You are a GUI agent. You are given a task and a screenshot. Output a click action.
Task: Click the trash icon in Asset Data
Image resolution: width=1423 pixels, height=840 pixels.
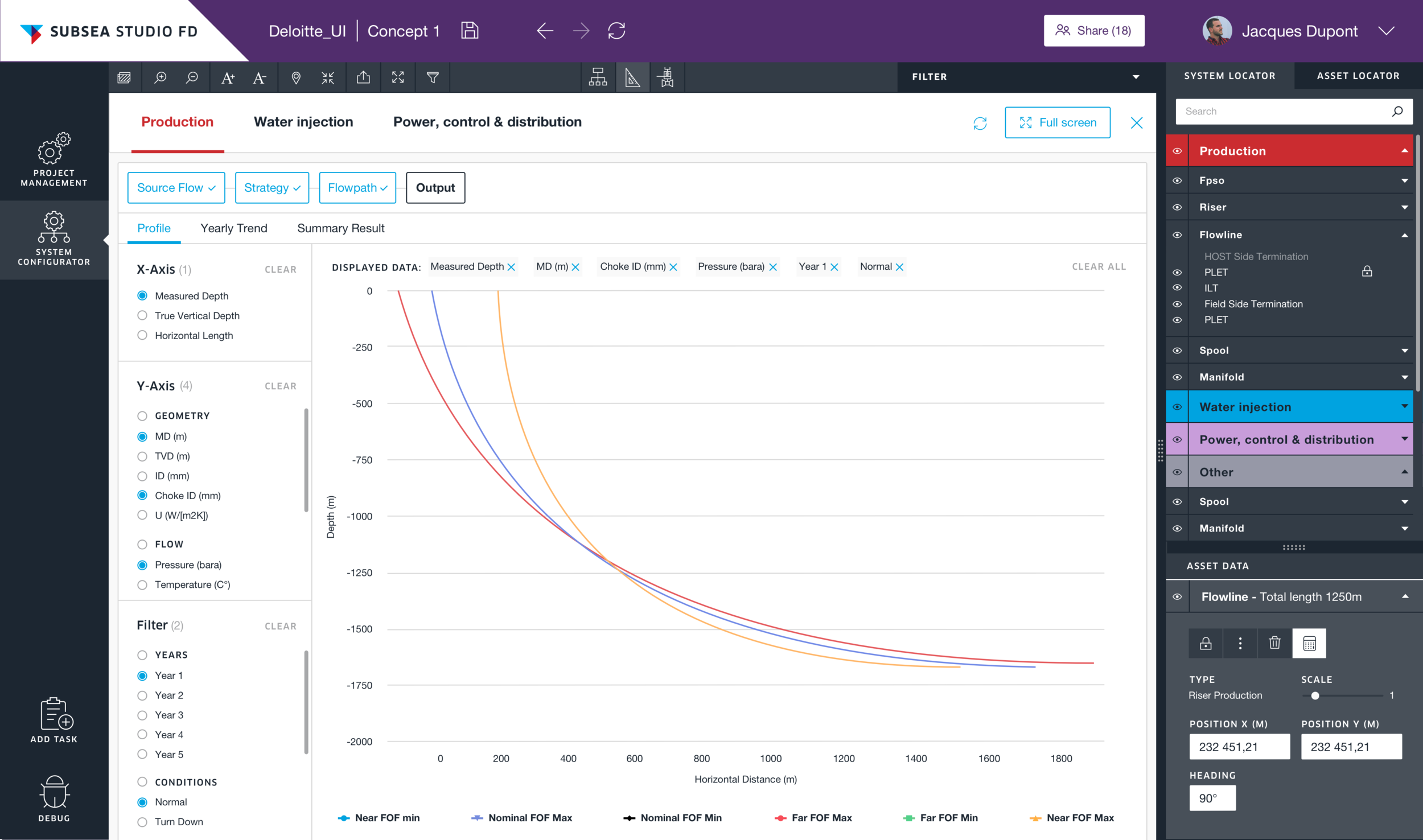point(1274,643)
